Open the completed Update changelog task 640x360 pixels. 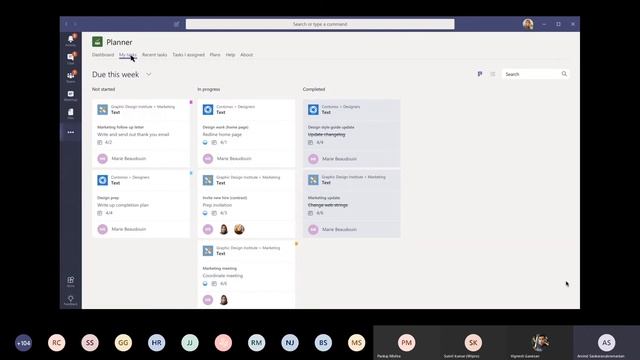(x=327, y=134)
